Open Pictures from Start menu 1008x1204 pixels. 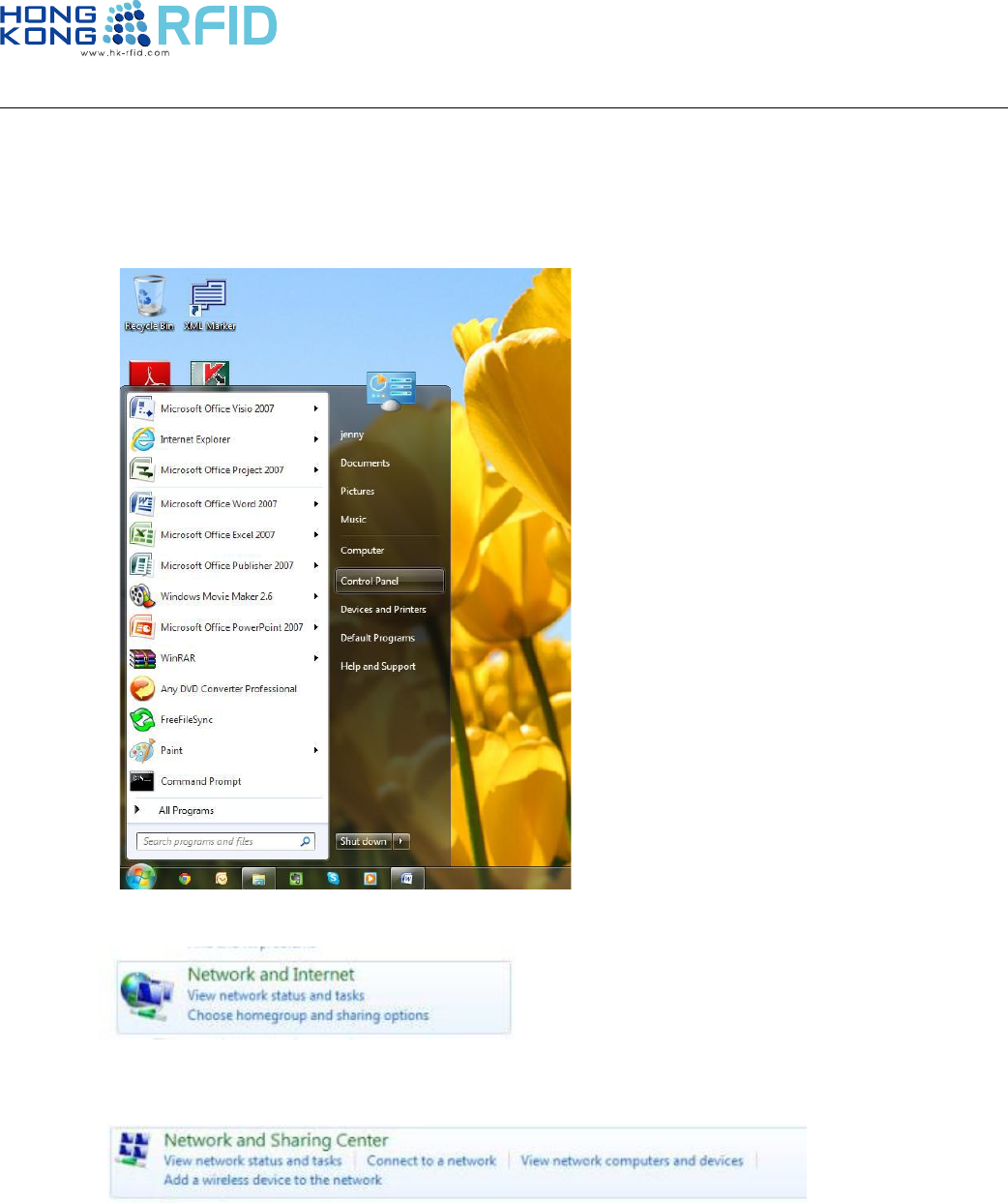click(358, 492)
